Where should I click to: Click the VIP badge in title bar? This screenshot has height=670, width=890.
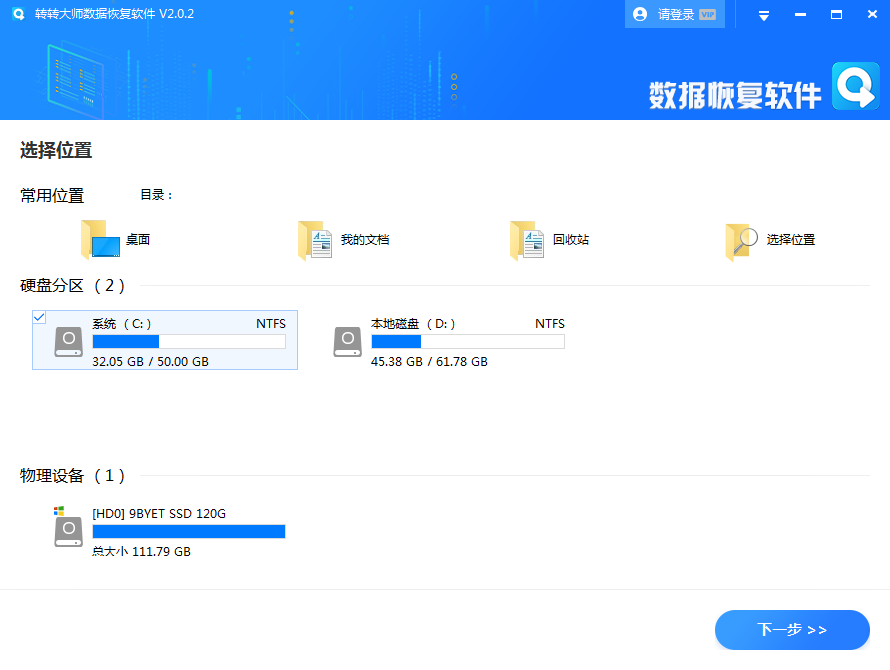pos(707,15)
